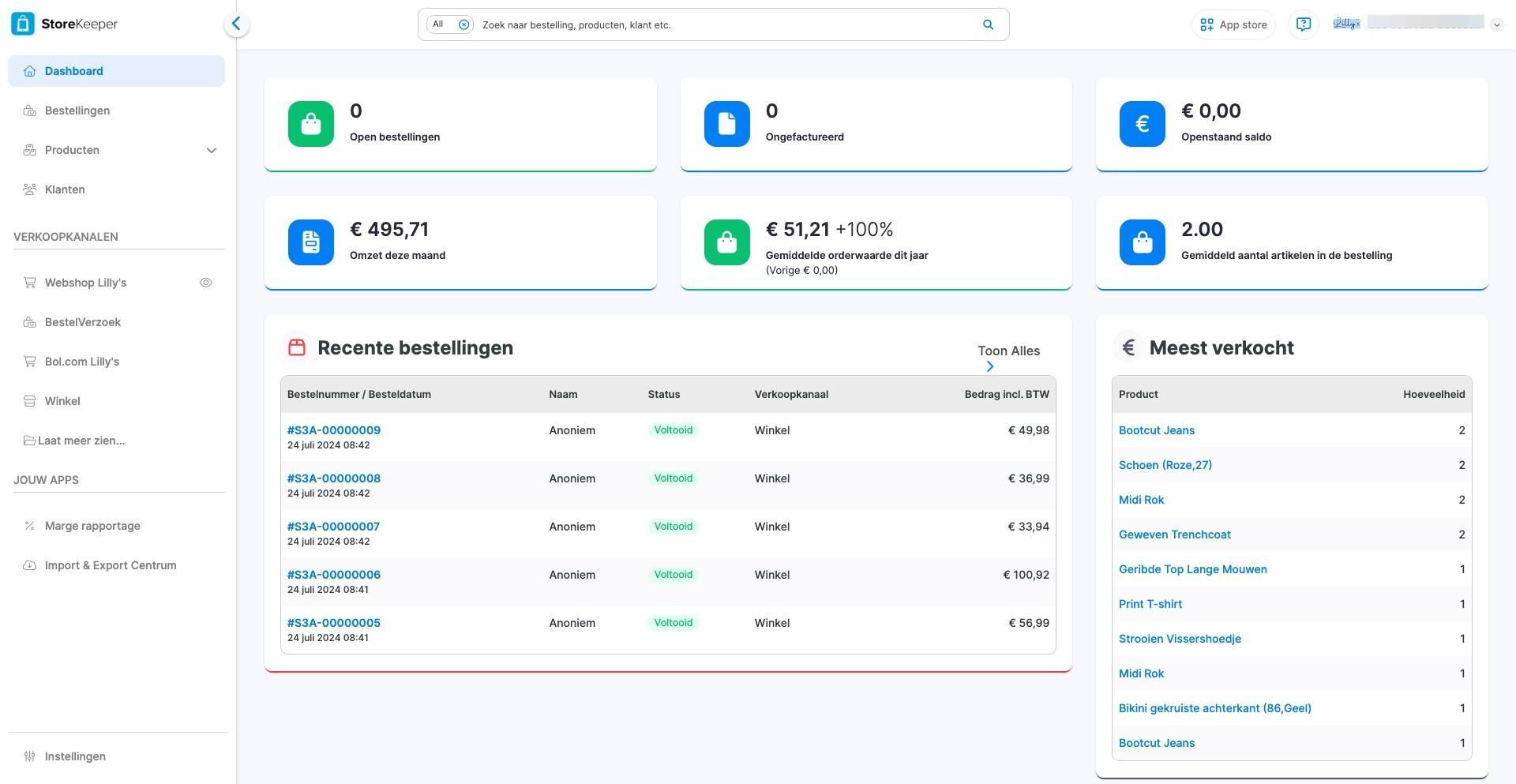Click the Ongefactureerd document icon

tap(726, 124)
